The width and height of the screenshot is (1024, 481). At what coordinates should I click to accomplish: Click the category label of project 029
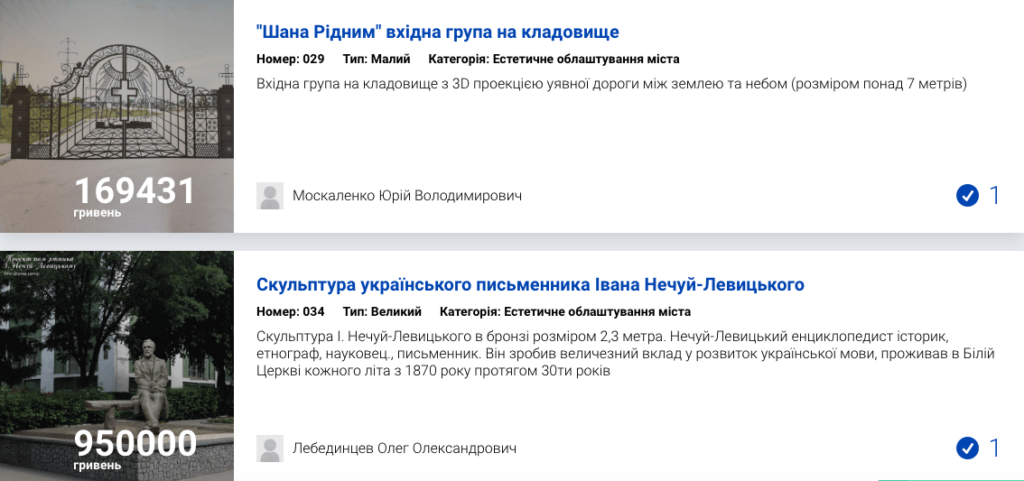pos(553,59)
